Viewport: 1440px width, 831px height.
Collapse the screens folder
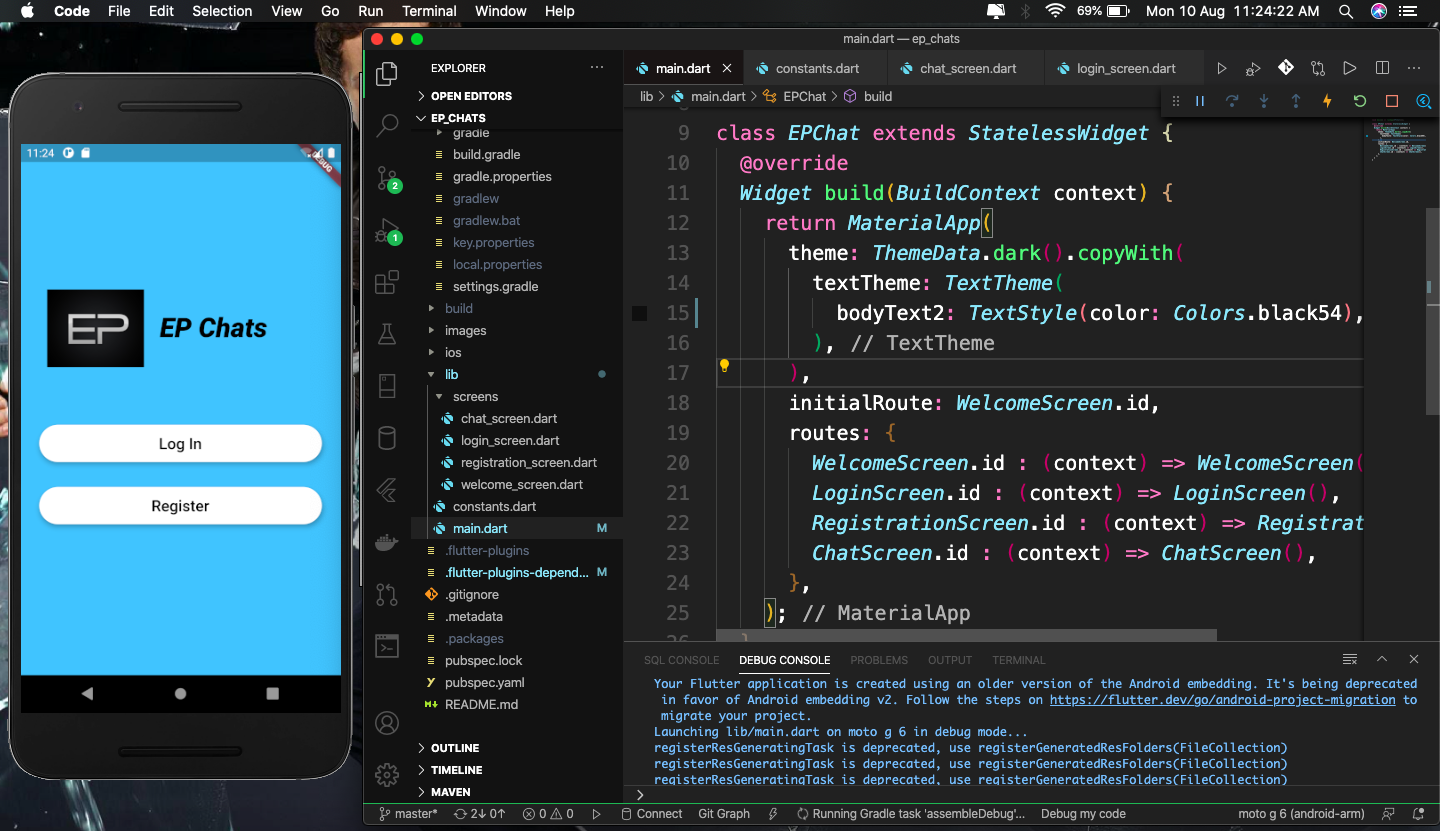pyautogui.click(x=475, y=396)
